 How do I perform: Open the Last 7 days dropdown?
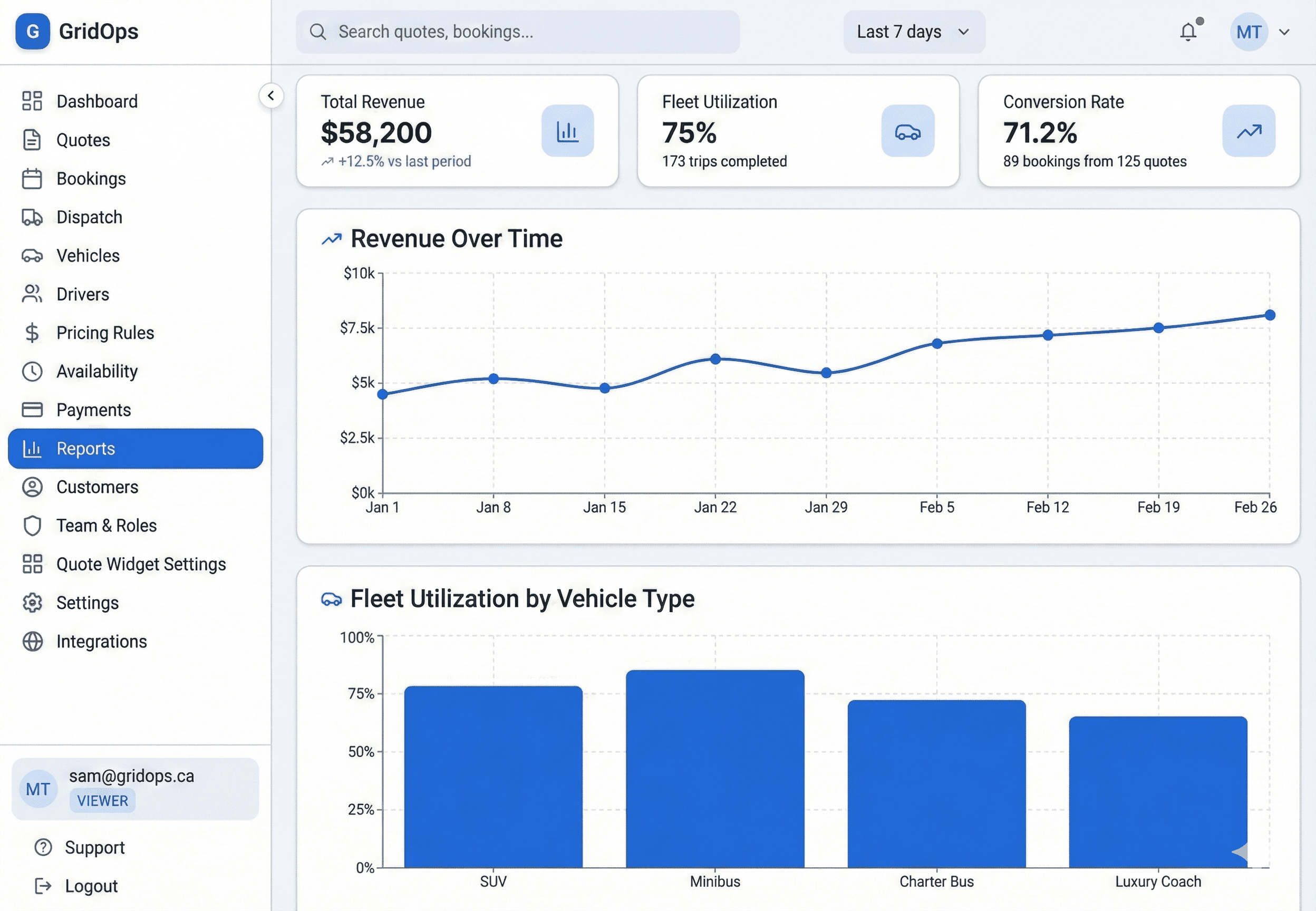tap(914, 32)
